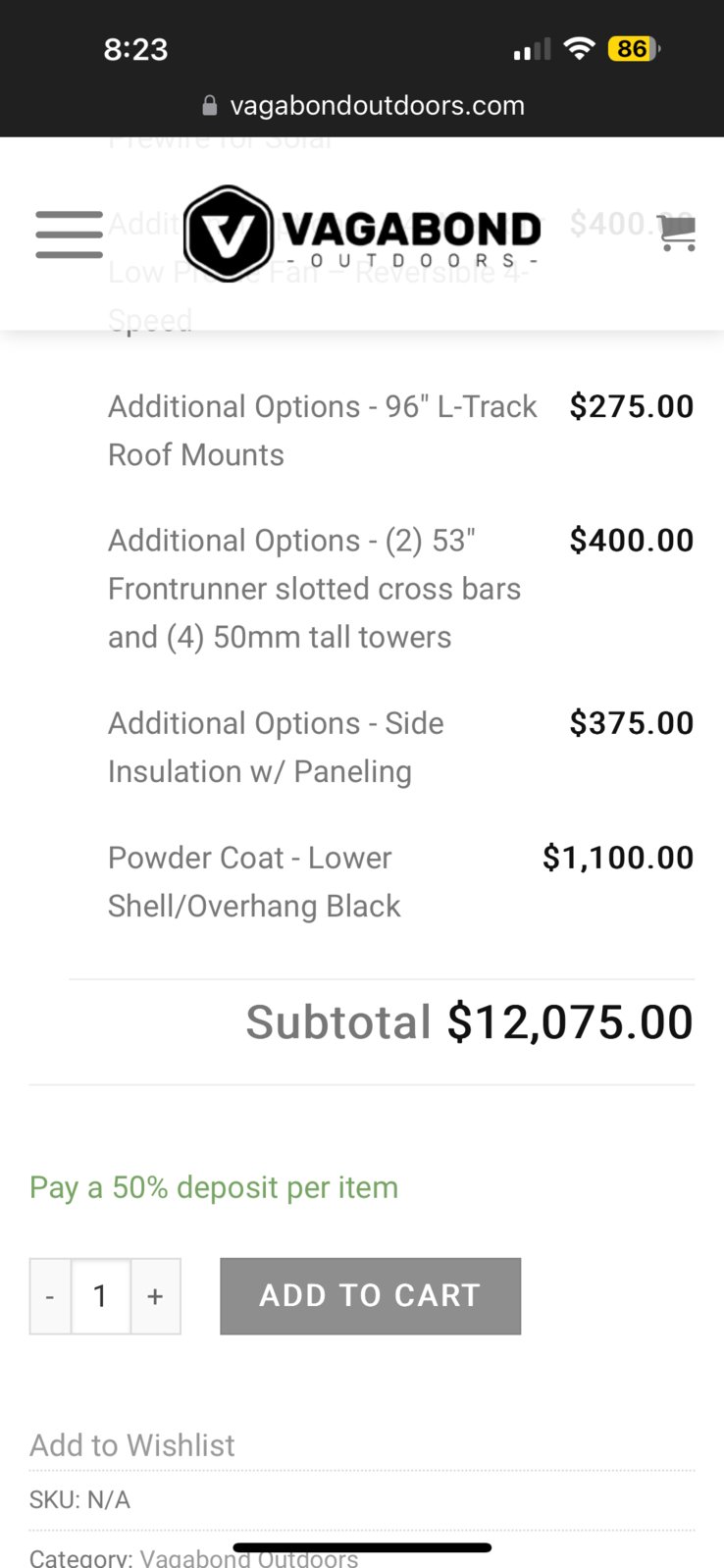Tap the 8:23 clock in status bar

coord(135,49)
